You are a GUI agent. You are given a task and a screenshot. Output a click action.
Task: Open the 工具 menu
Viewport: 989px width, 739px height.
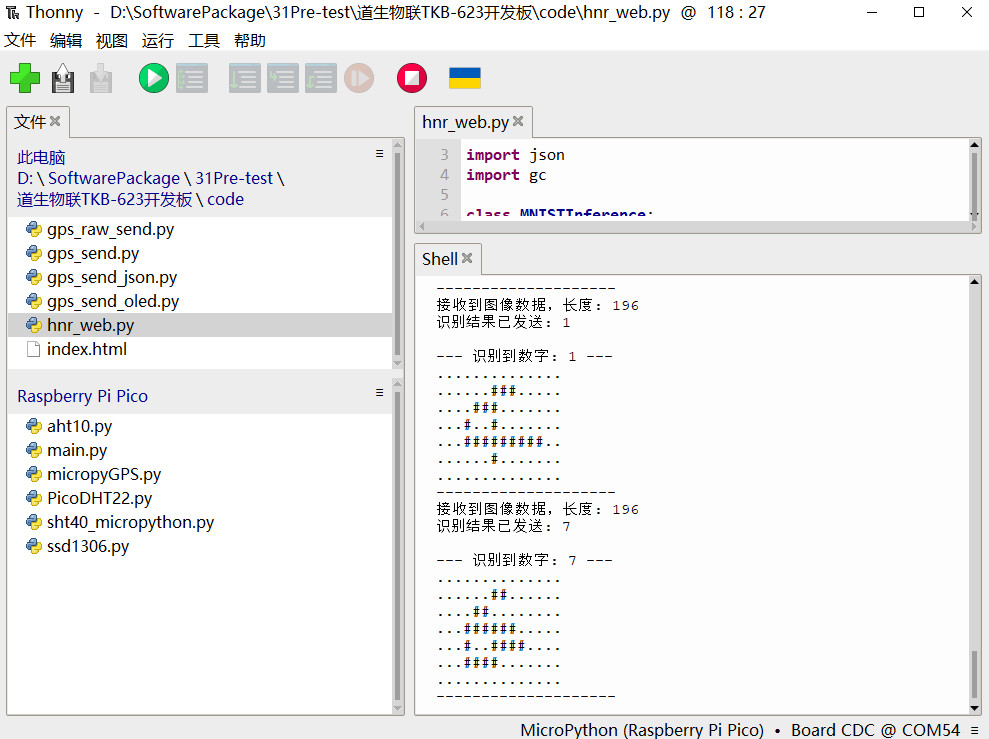tap(203, 41)
